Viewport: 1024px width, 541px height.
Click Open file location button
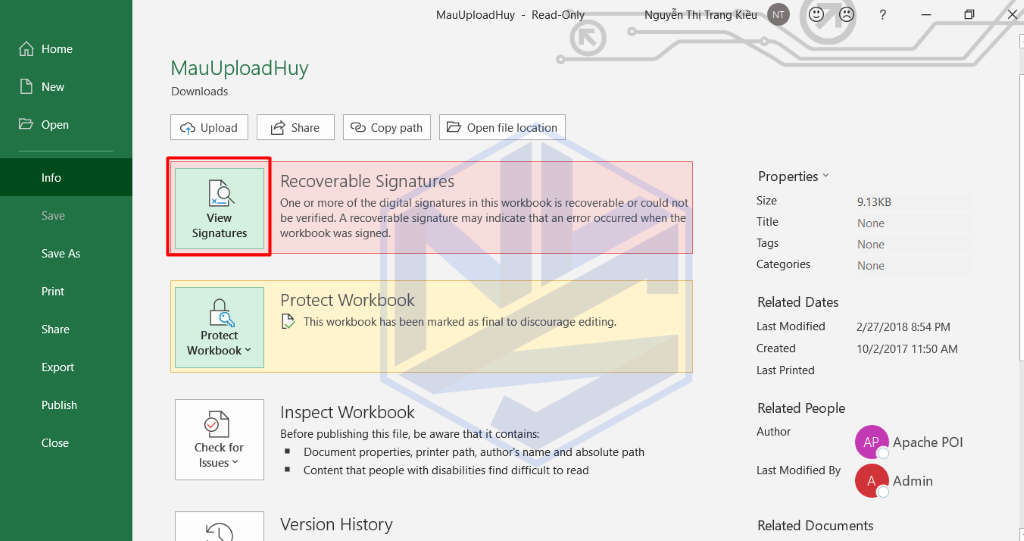(x=502, y=127)
